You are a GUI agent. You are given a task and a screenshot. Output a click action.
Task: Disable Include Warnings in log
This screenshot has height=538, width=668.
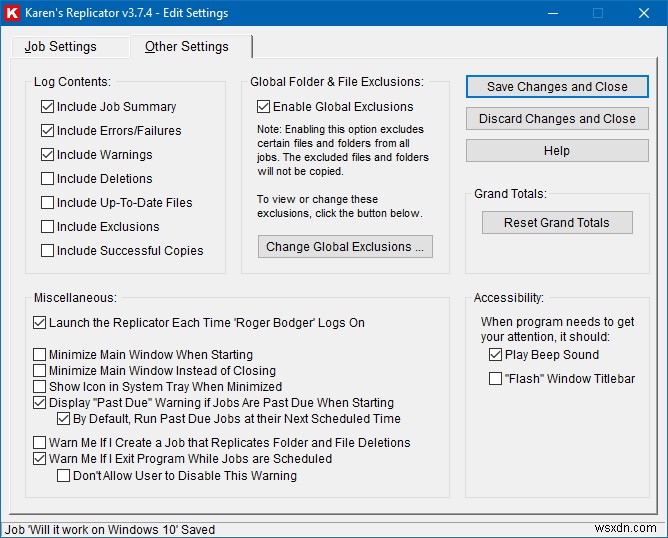pos(47,154)
